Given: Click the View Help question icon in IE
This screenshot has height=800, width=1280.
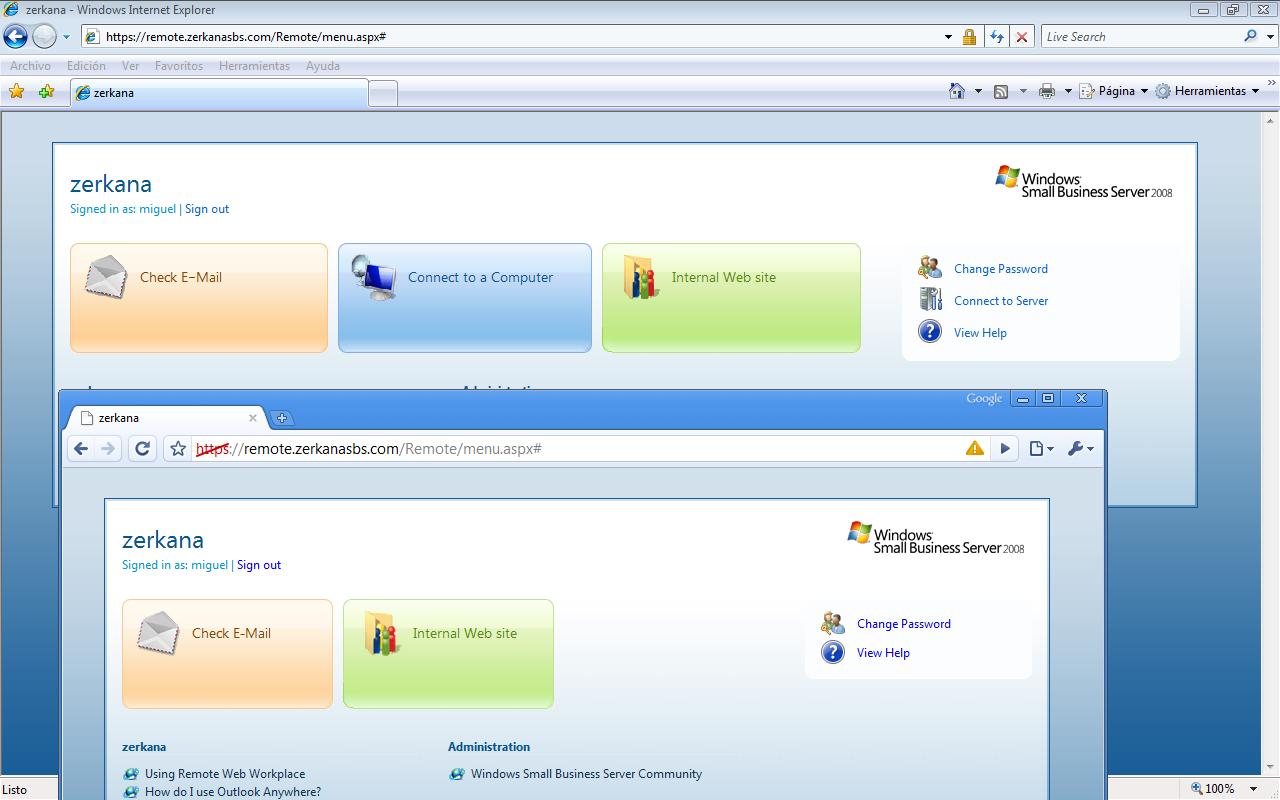Looking at the screenshot, I should (930, 331).
